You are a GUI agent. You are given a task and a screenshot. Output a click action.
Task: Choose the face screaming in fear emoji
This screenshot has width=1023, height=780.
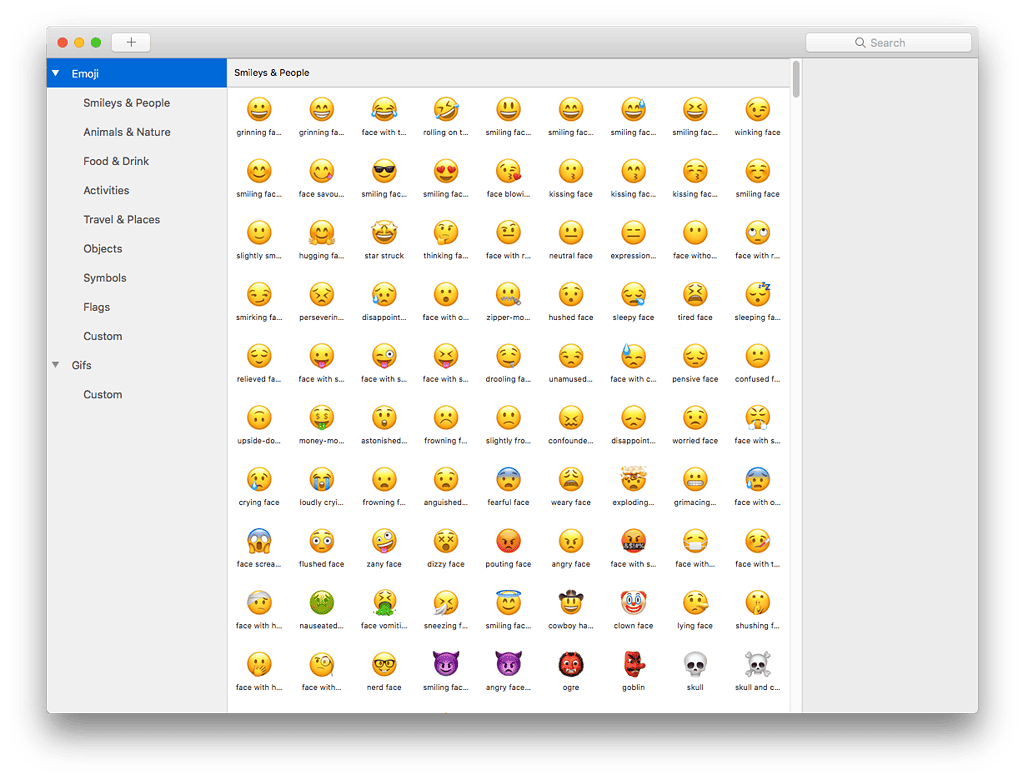coord(259,541)
